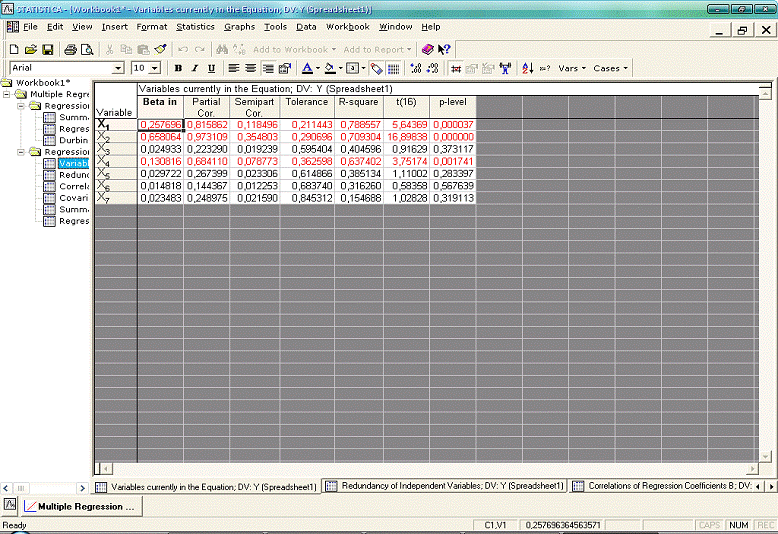Select the Beta in cell for X1
Image resolution: width=778 pixels, height=534 pixels.
coord(160,125)
